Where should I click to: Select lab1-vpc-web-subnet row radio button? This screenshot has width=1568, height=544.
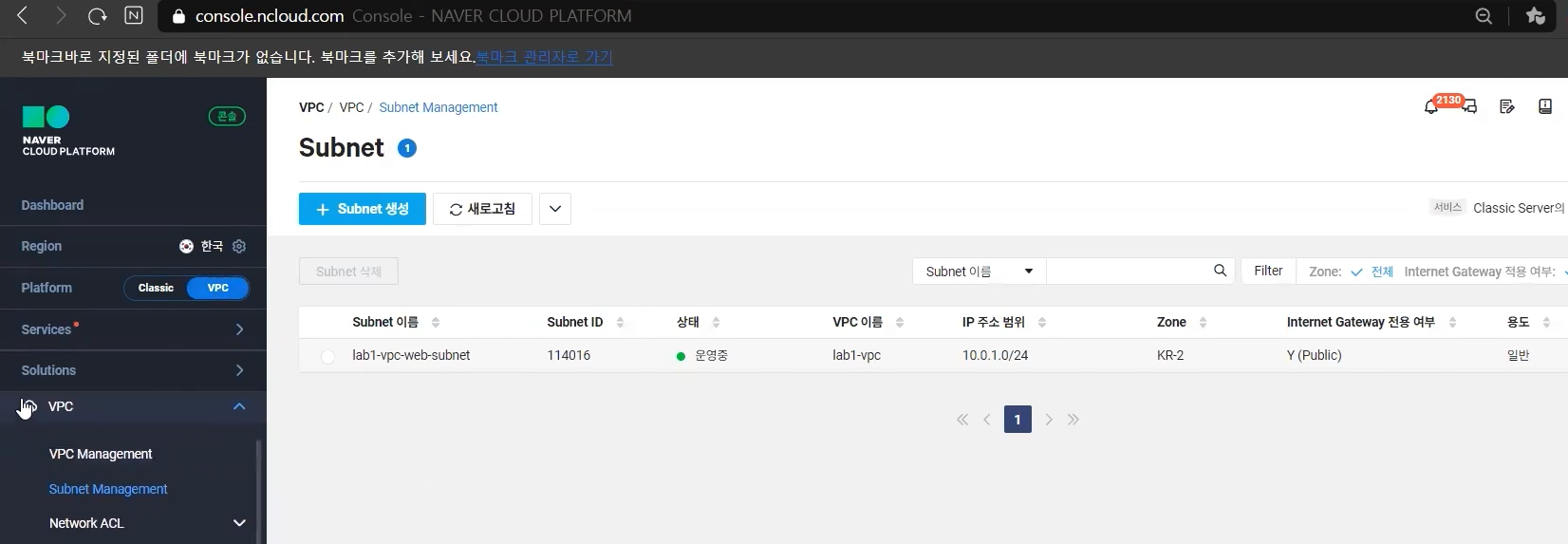pyautogui.click(x=327, y=357)
